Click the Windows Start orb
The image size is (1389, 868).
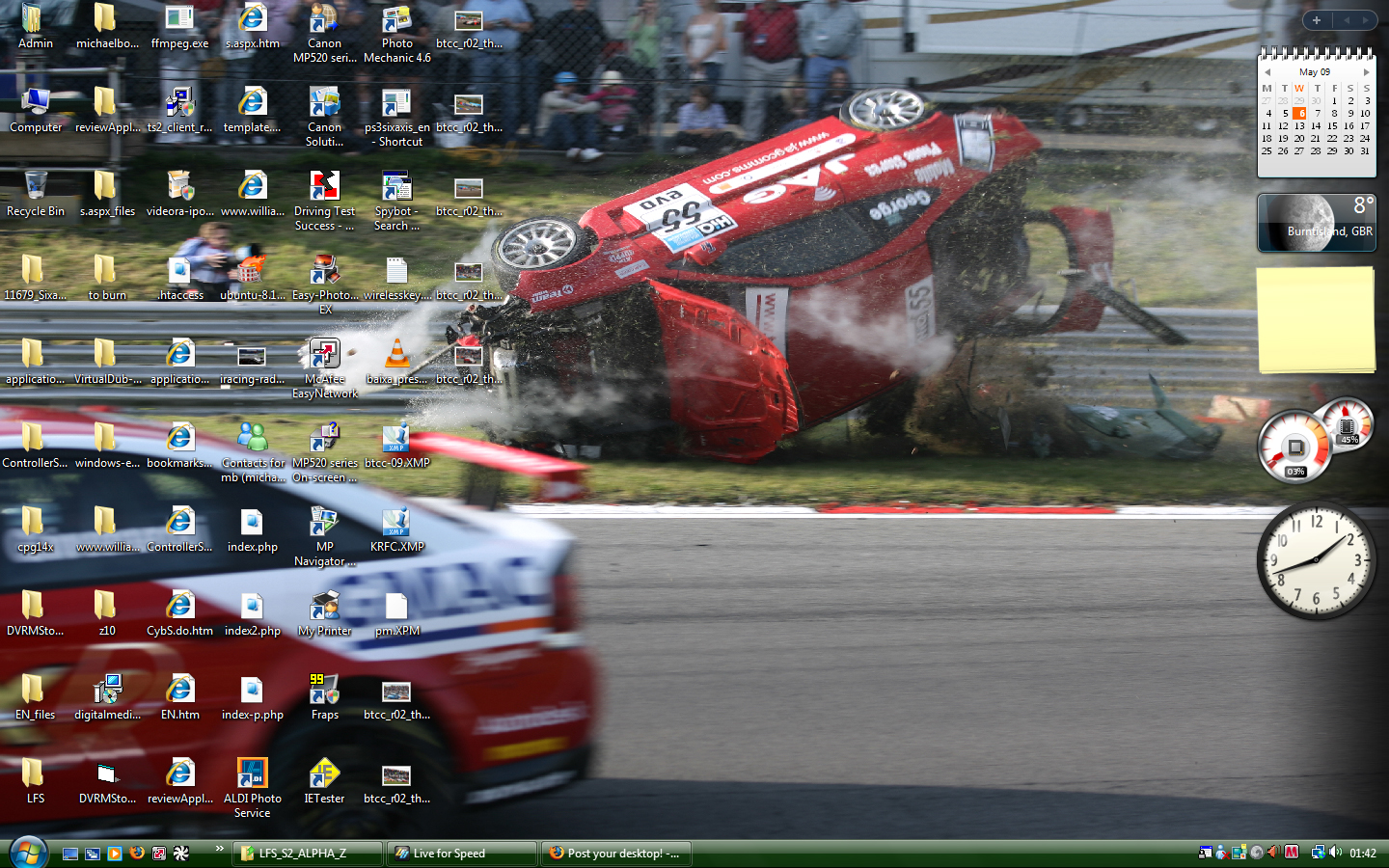tap(27, 853)
